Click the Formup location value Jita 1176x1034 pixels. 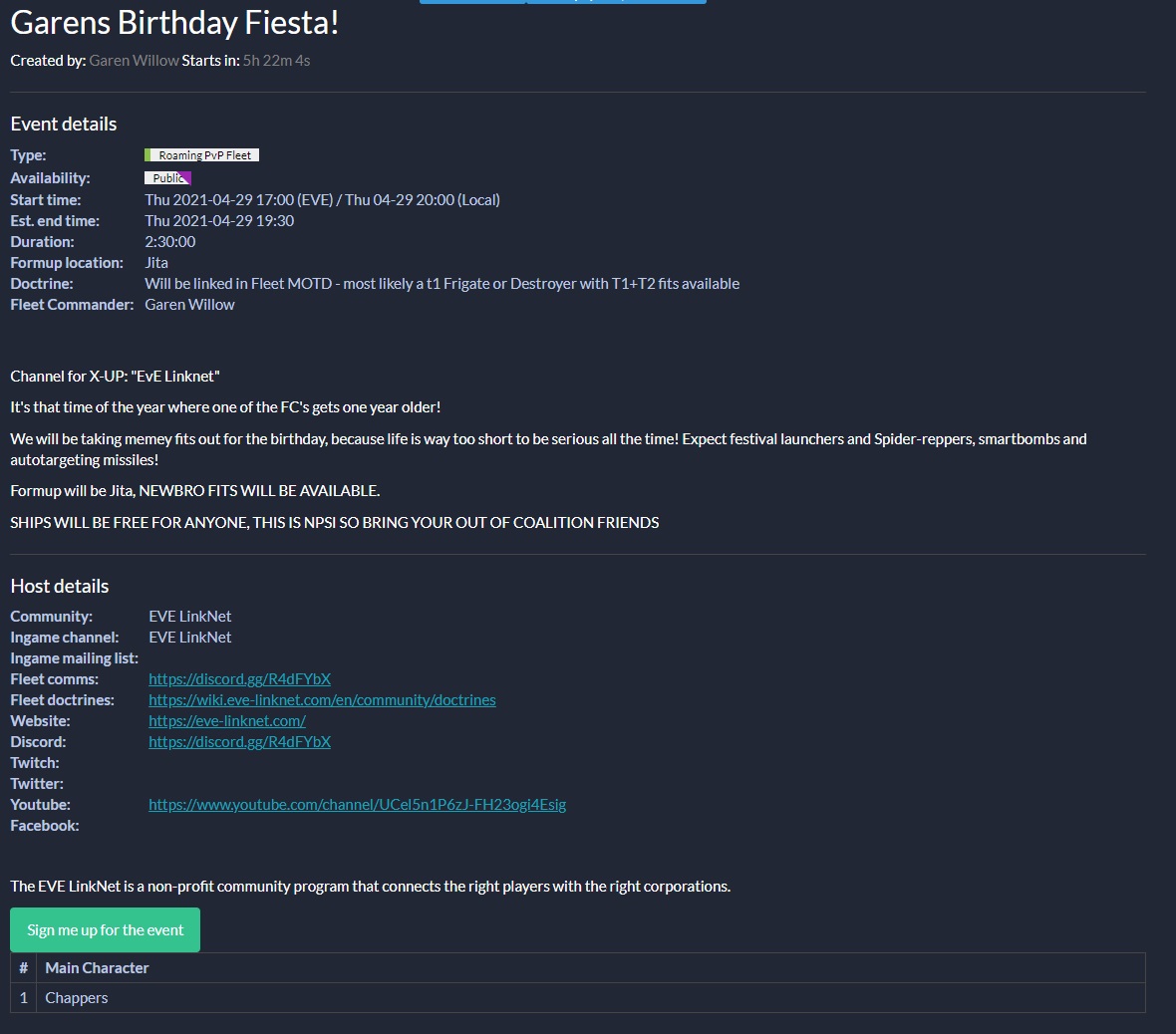pos(155,262)
